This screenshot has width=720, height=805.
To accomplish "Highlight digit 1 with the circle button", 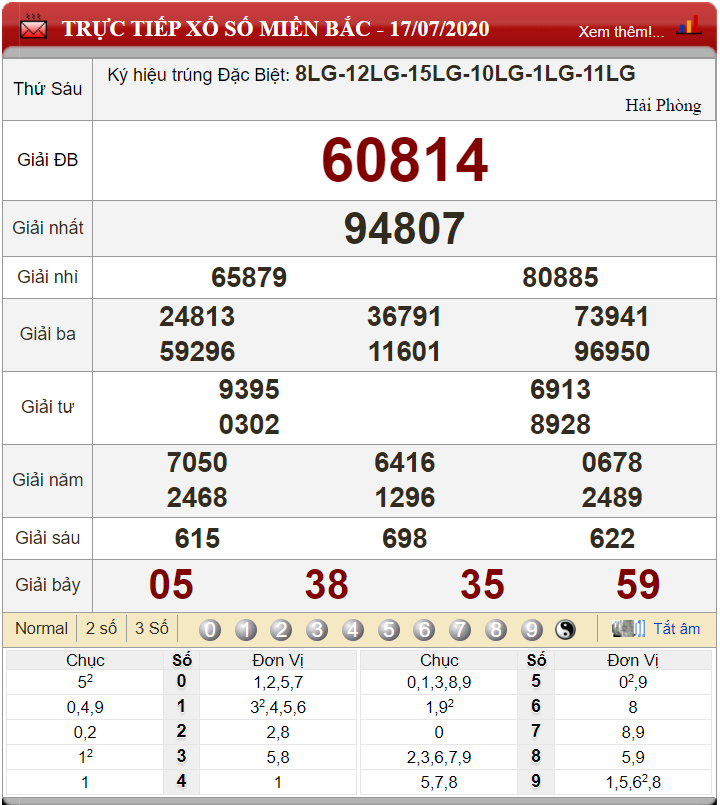I will click(x=246, y=629).
